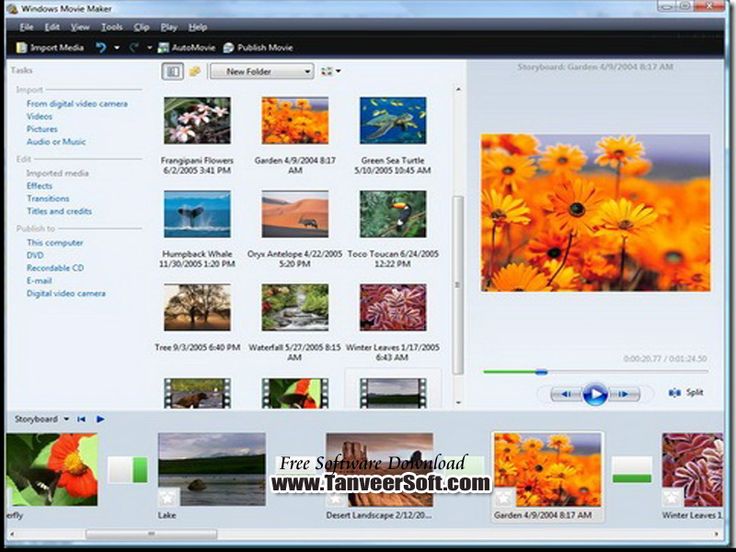This screenshot has height=552, width=736.
Task: Click the Split clip button
Action: pyautogui.click(x=686, y=392)
